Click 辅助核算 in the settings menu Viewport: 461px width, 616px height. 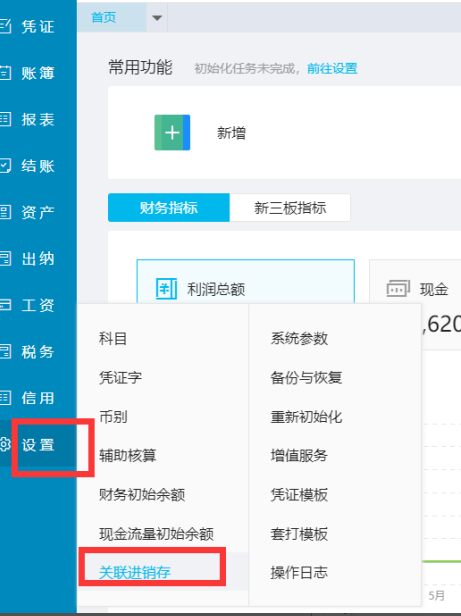coord(128,455)
